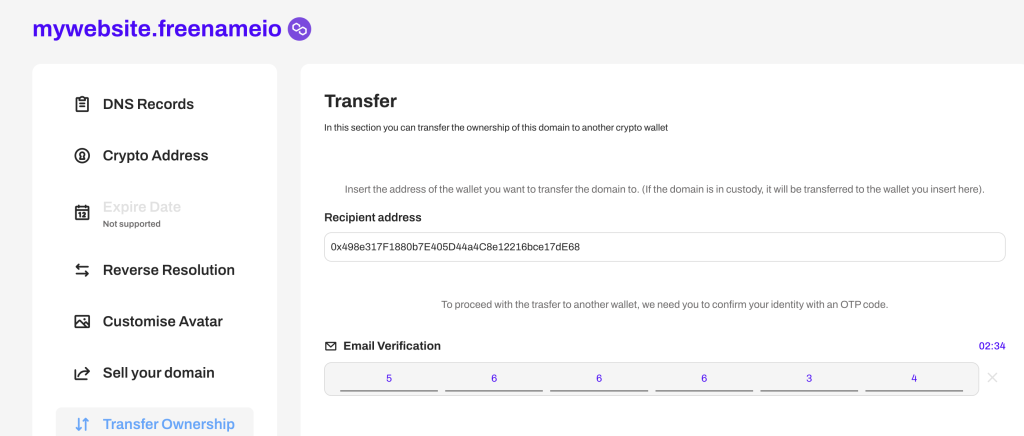Click the Customise Avatar image icon

click(82, 322)
